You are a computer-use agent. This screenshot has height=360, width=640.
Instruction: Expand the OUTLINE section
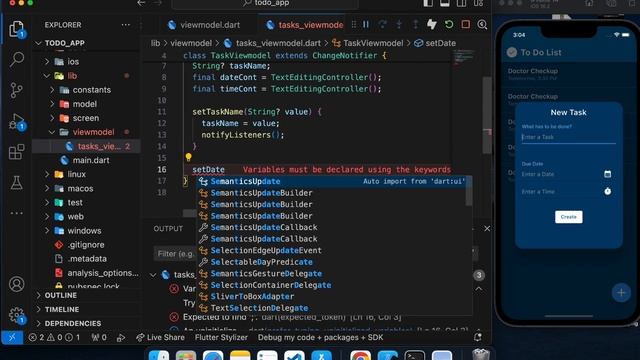[x=86, y=295]
